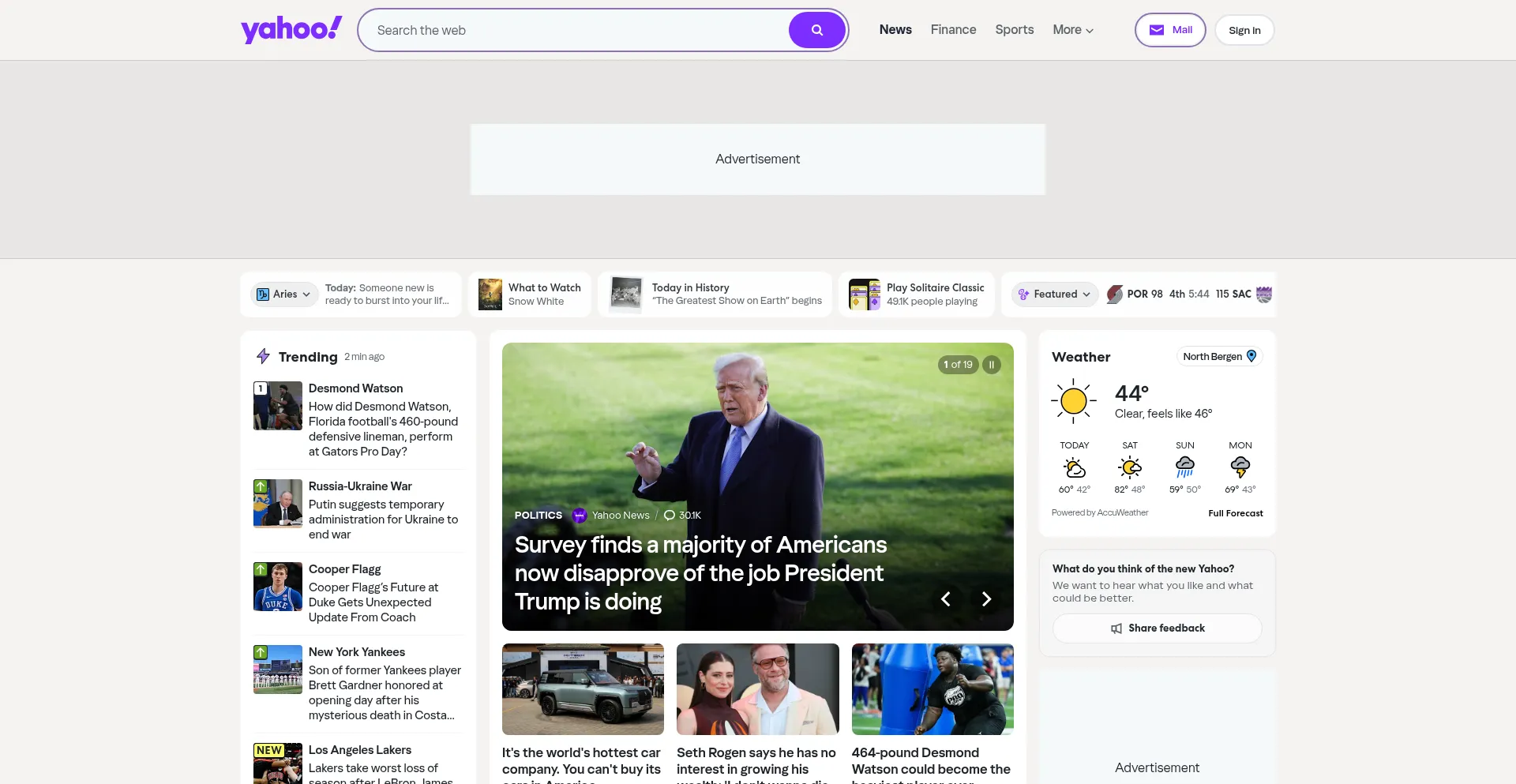Image resolution: width=1516 pixels, height=784 pixels.
Task: Click the Trending lightning bolt icon
Action: tap(264, 356)
